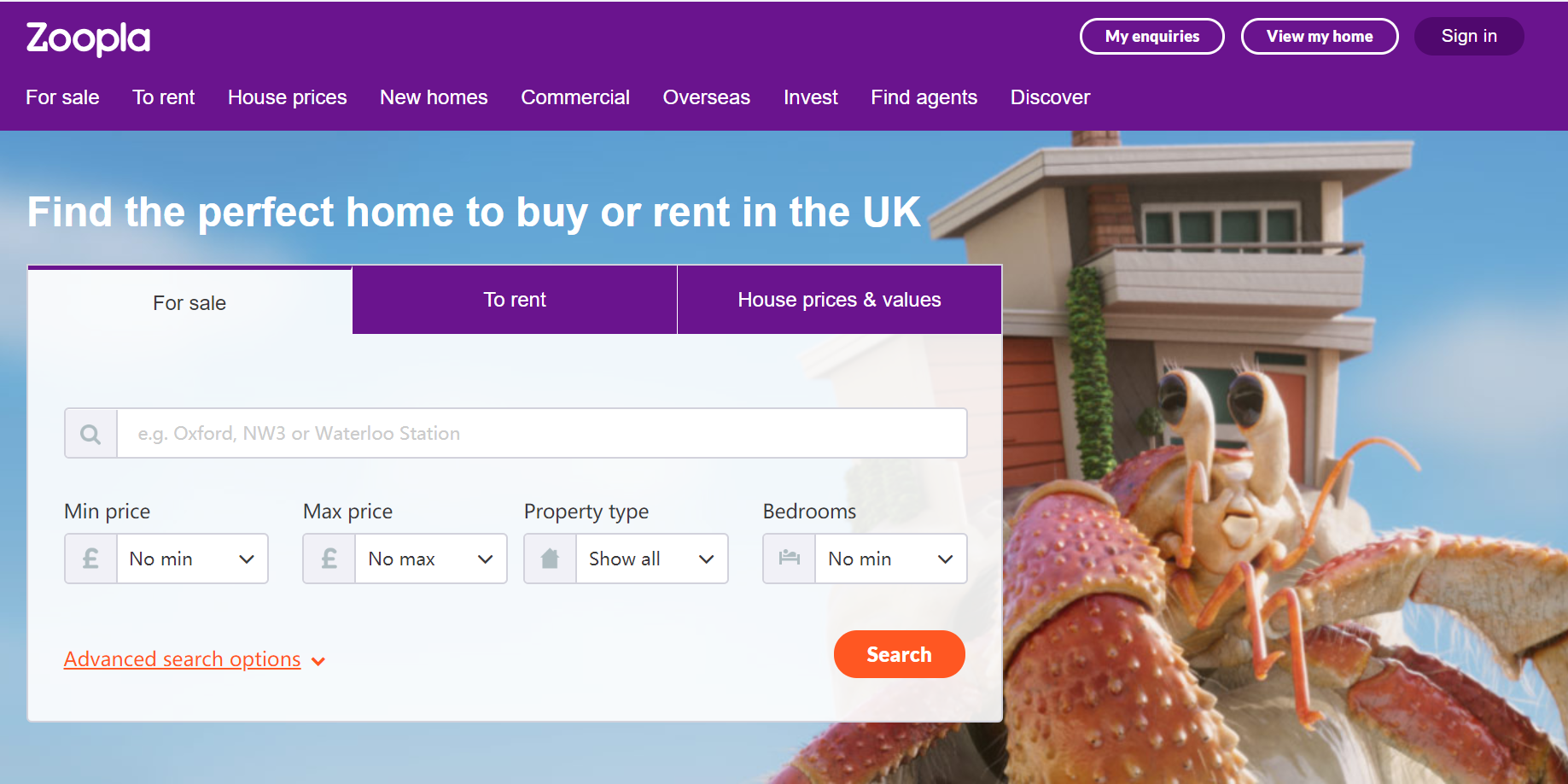Switch to the To rent search tab
This screenshot has height=784, width=1568.
tap(515, 300)
